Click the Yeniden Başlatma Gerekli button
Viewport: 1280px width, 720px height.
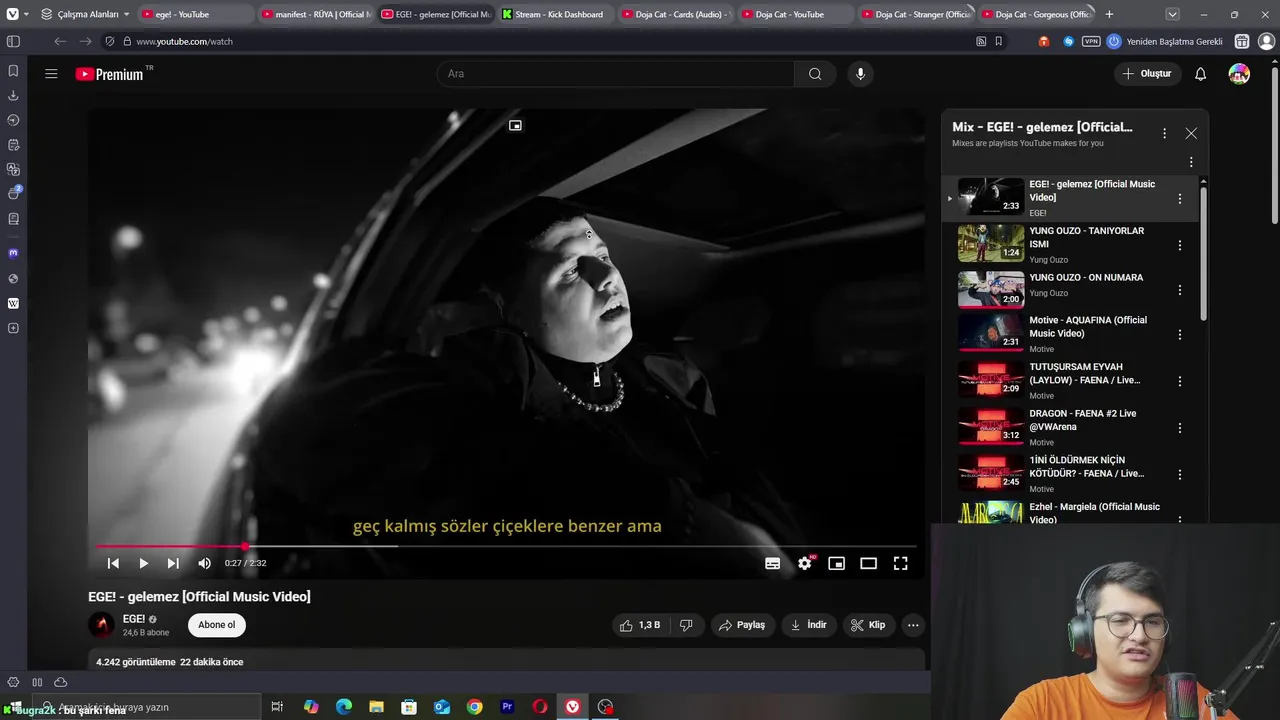click(1165, 41)
